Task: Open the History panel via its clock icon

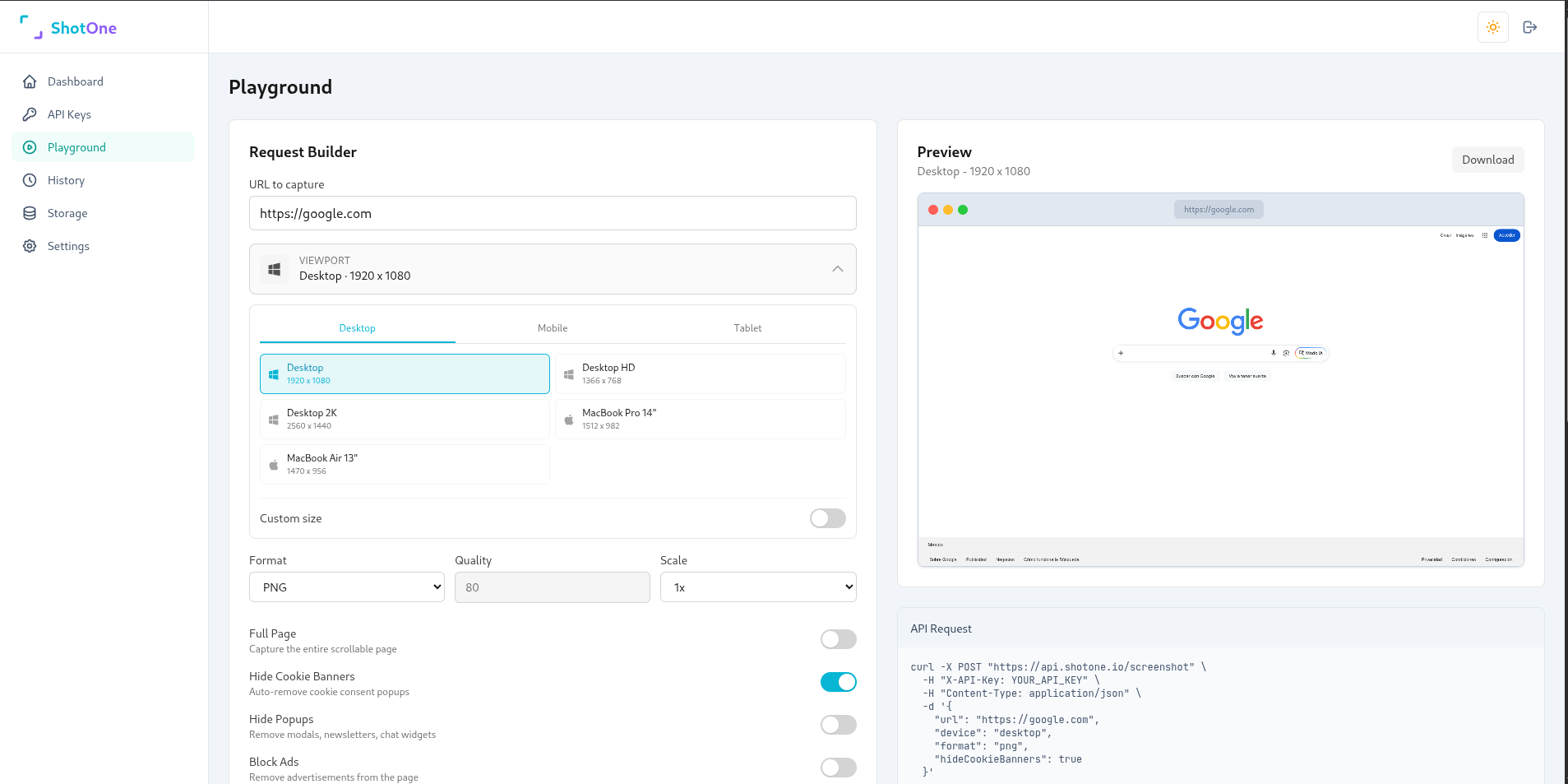Action: pyautogui.click(x=30, y=180)
